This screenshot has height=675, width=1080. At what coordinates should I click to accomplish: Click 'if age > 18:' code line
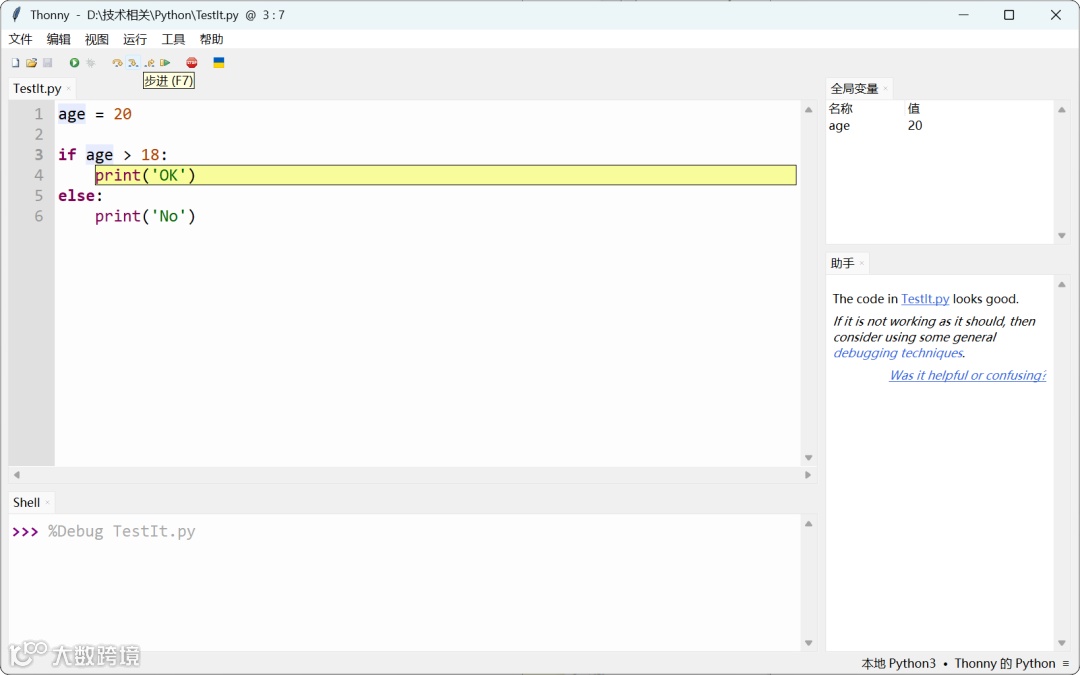point(113,154)
